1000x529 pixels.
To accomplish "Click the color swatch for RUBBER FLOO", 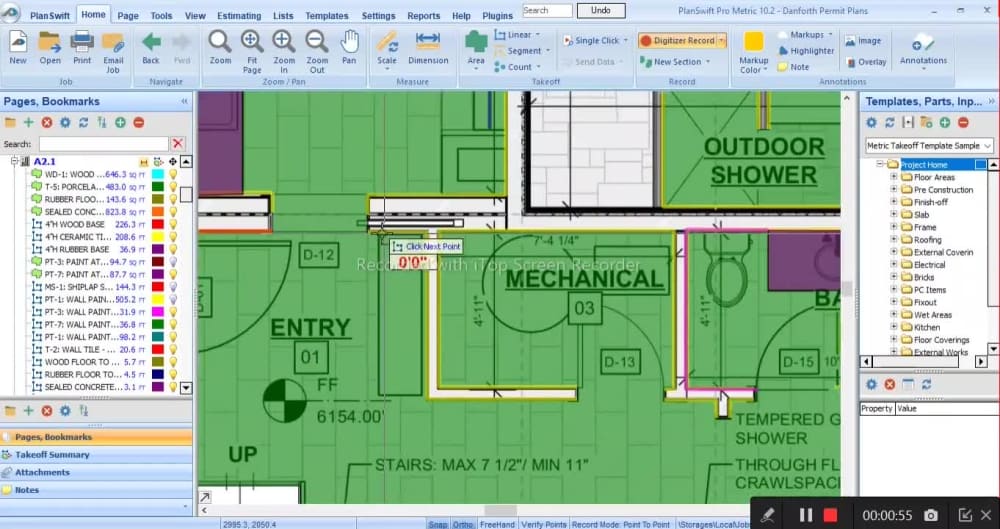I will point(157,200).
